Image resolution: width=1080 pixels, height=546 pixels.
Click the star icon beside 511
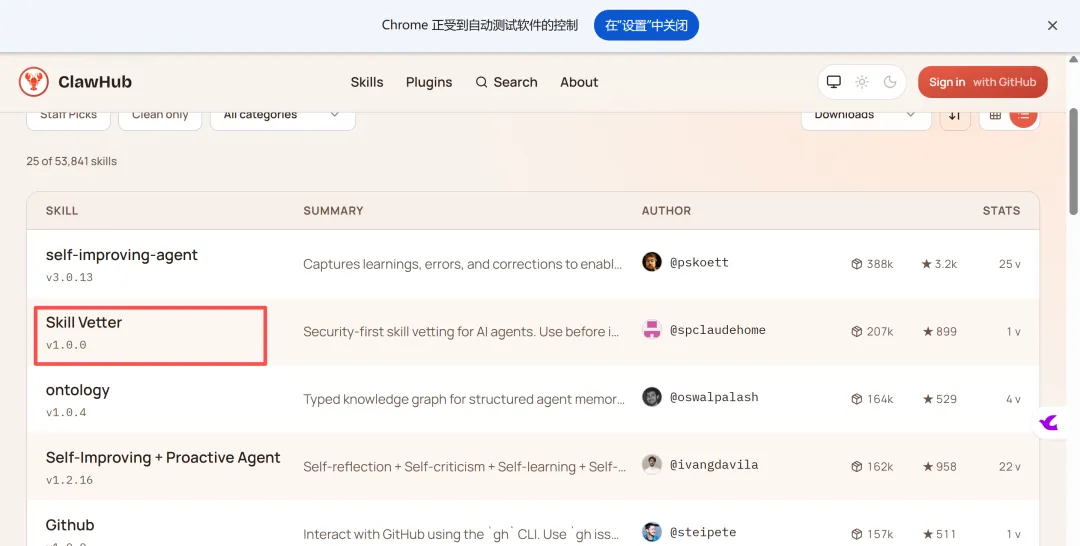coord(926,534)
